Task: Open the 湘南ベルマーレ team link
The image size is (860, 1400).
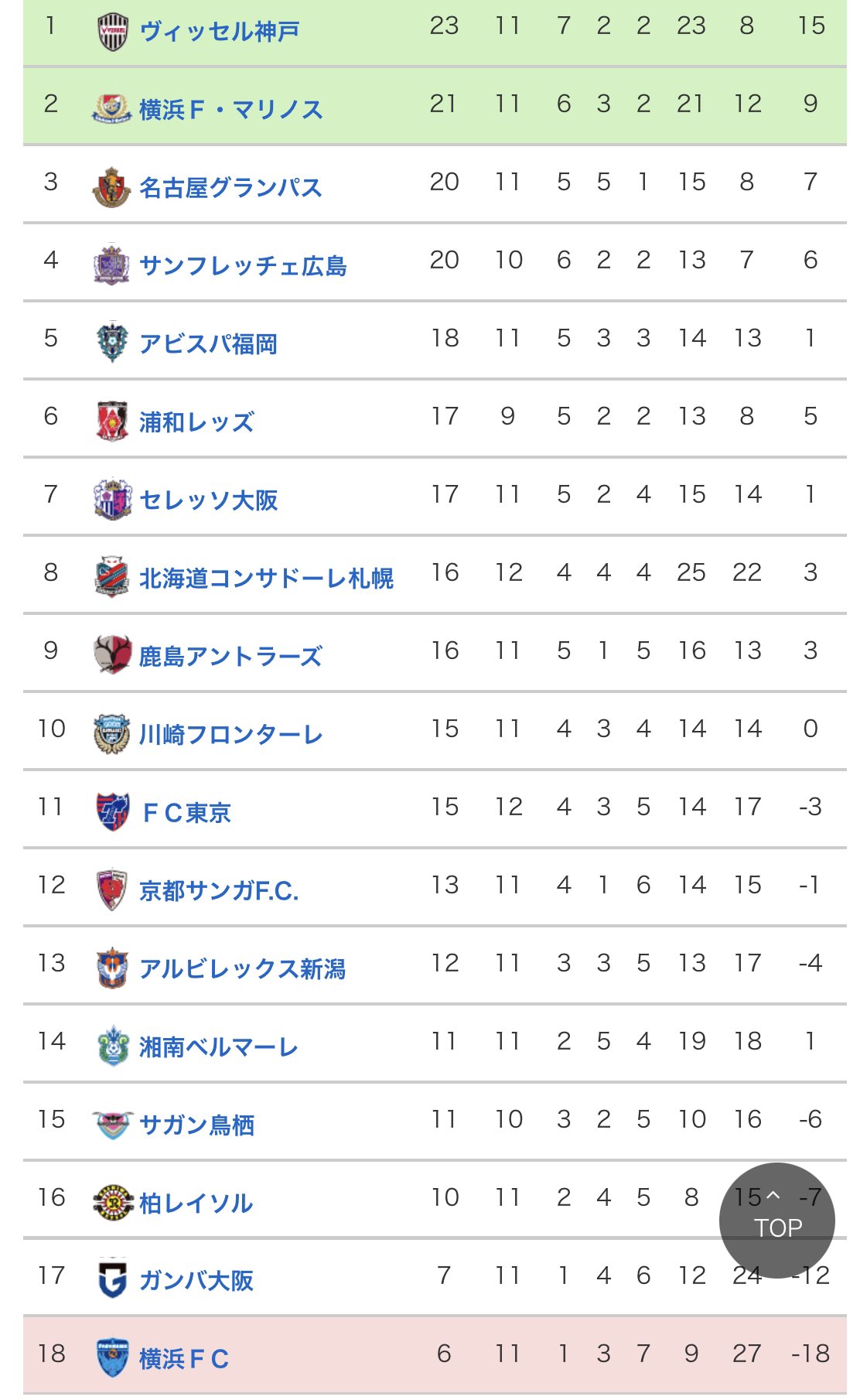Action: pos(218,1047)
